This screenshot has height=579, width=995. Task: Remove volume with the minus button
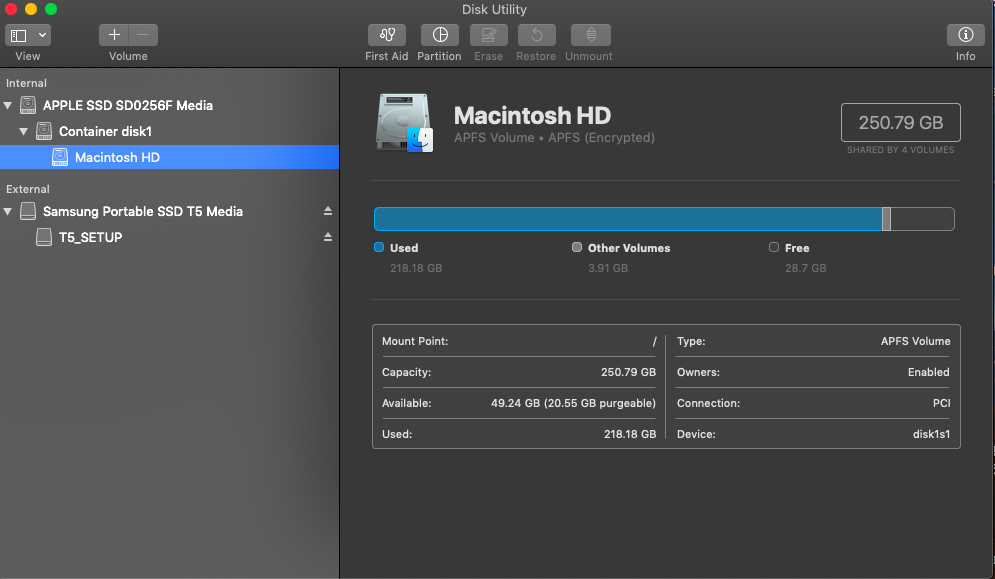[143, 35]
